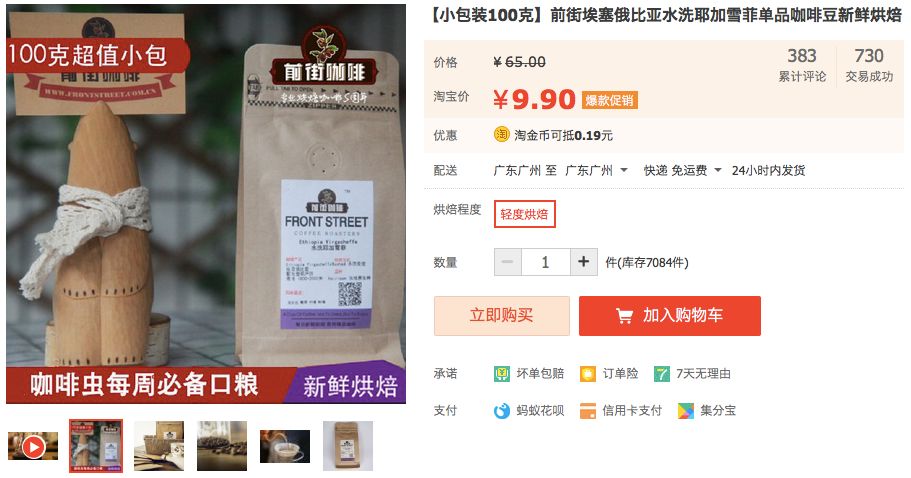Image resolution: width=911 pixels, height=478 pixels.
Task: Select the 轻度烘焙 roast option
Action: point(525,214)
